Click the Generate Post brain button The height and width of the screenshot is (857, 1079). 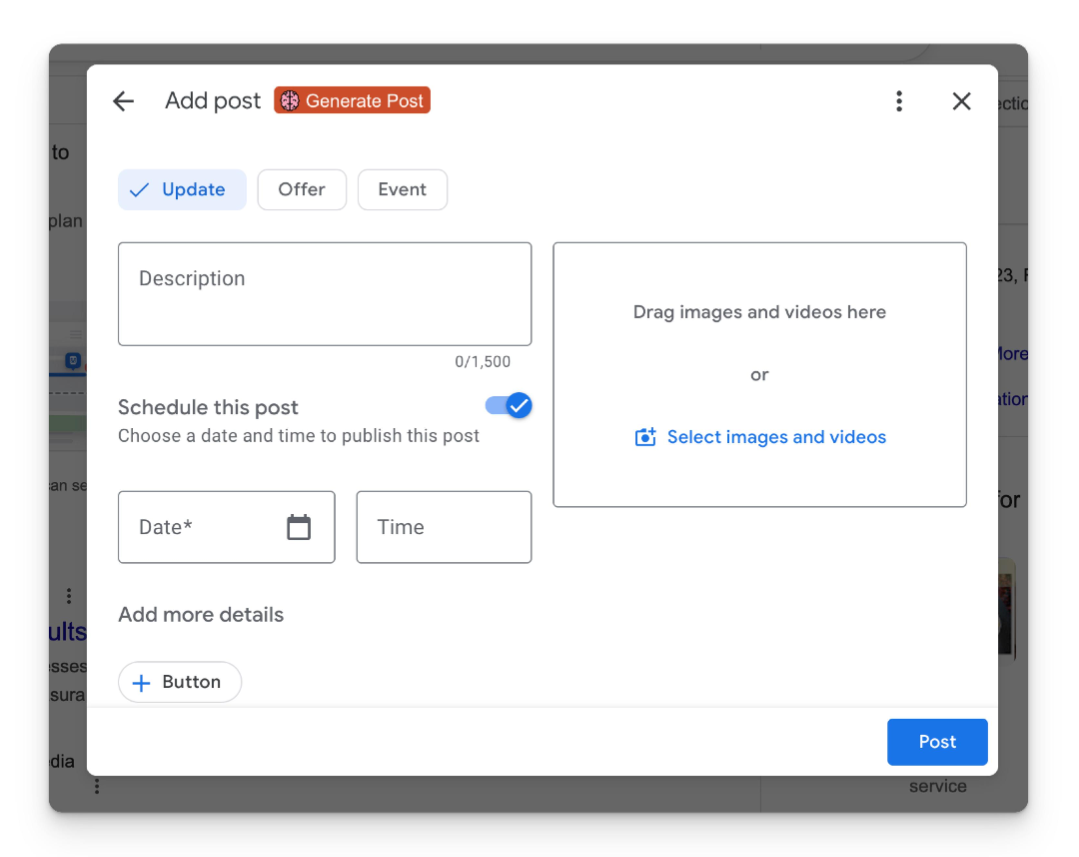352,101
